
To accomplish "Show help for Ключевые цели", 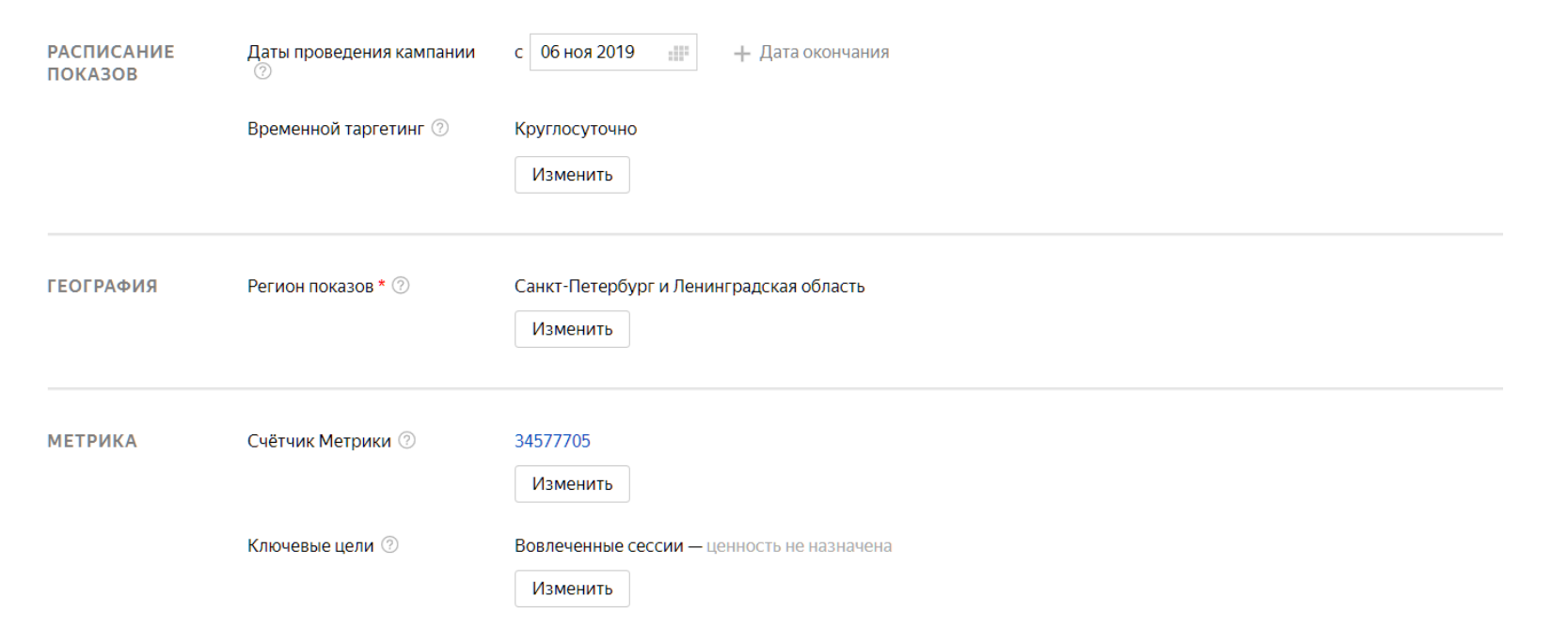I will [390, 545].
